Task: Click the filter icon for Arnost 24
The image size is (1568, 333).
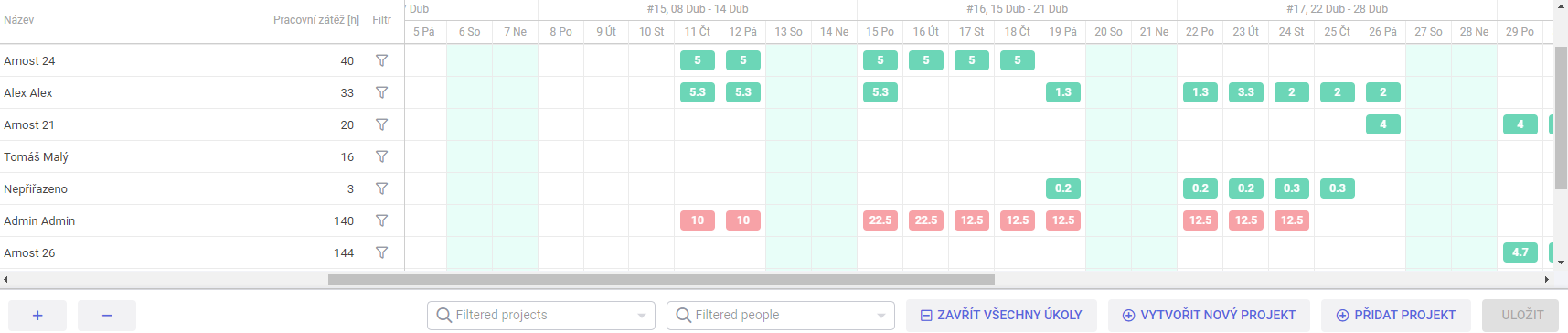Action: (x=381, y=60)
